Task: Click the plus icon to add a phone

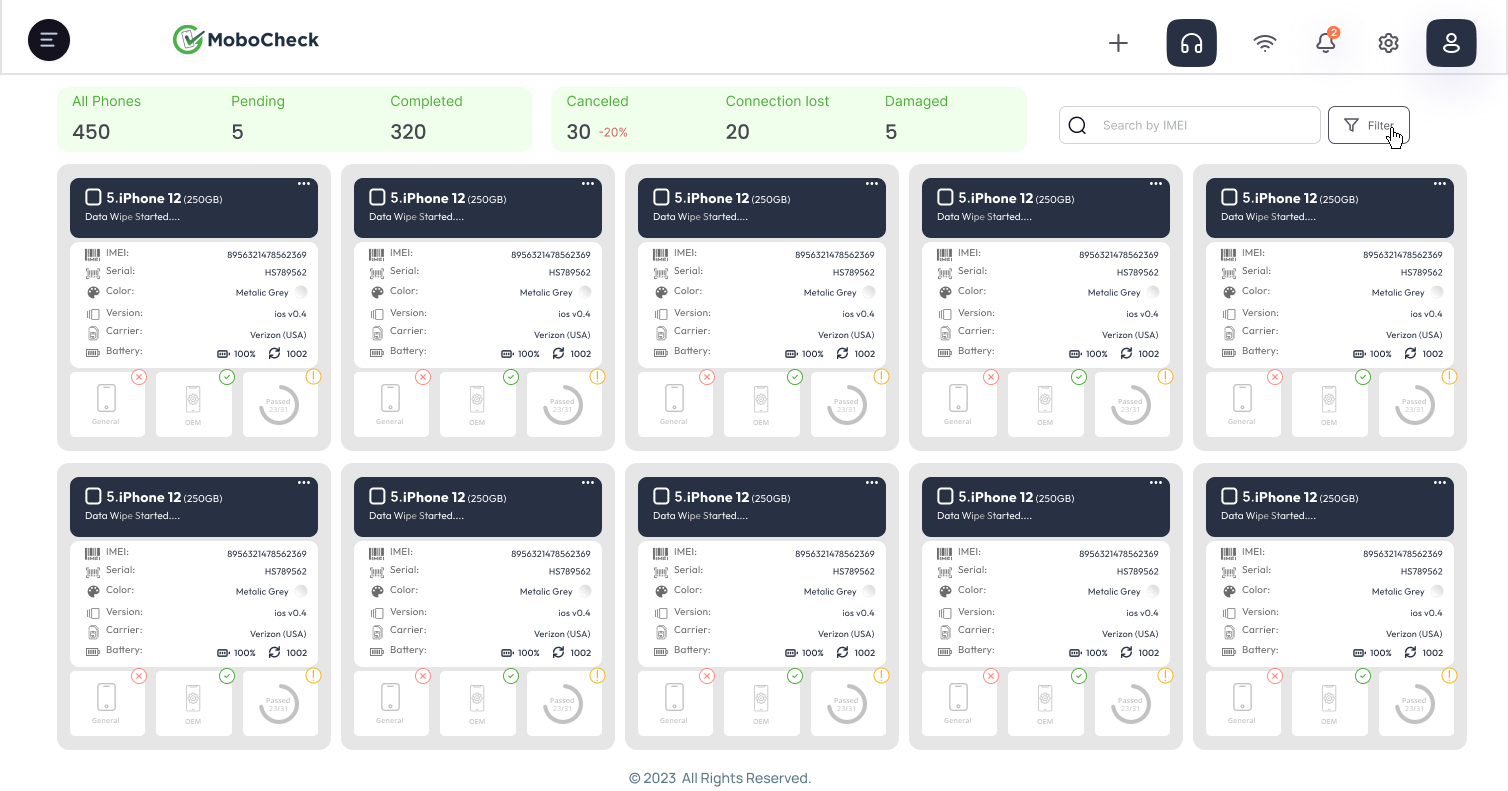Action: coord(1118,43)
